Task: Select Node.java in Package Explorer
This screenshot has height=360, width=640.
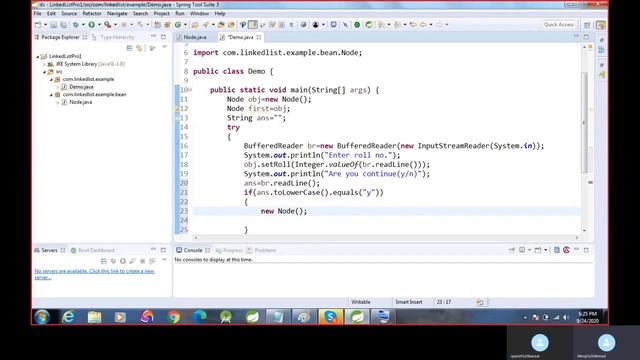Action: click(x=80, y=102)
